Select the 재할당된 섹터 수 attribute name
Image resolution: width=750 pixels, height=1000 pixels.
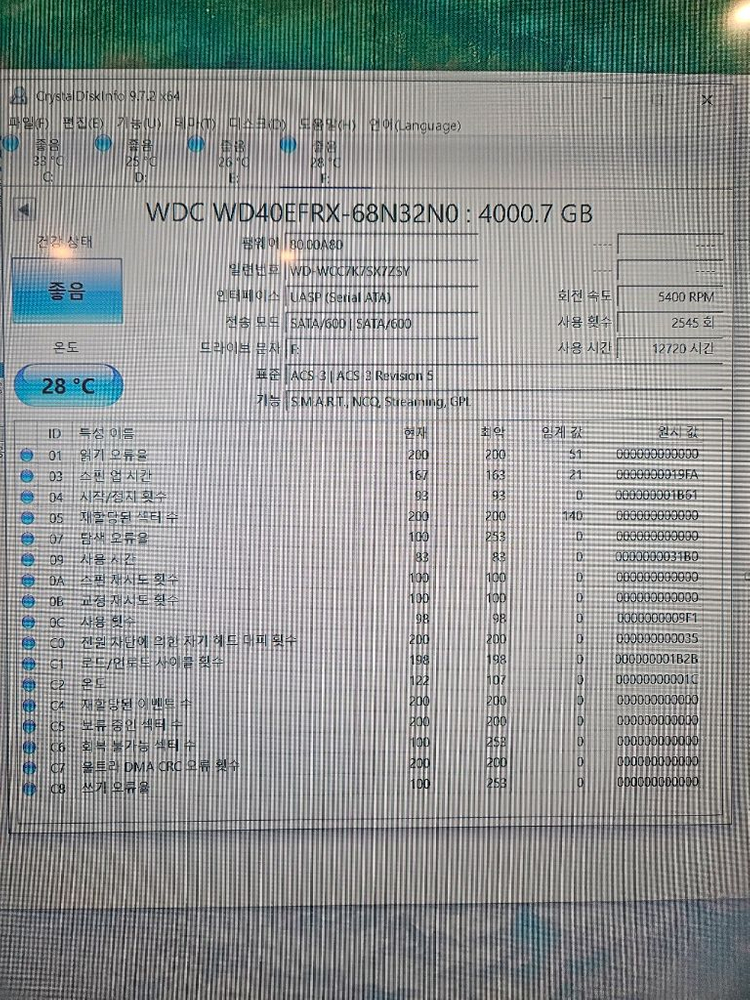pos(129,517)
